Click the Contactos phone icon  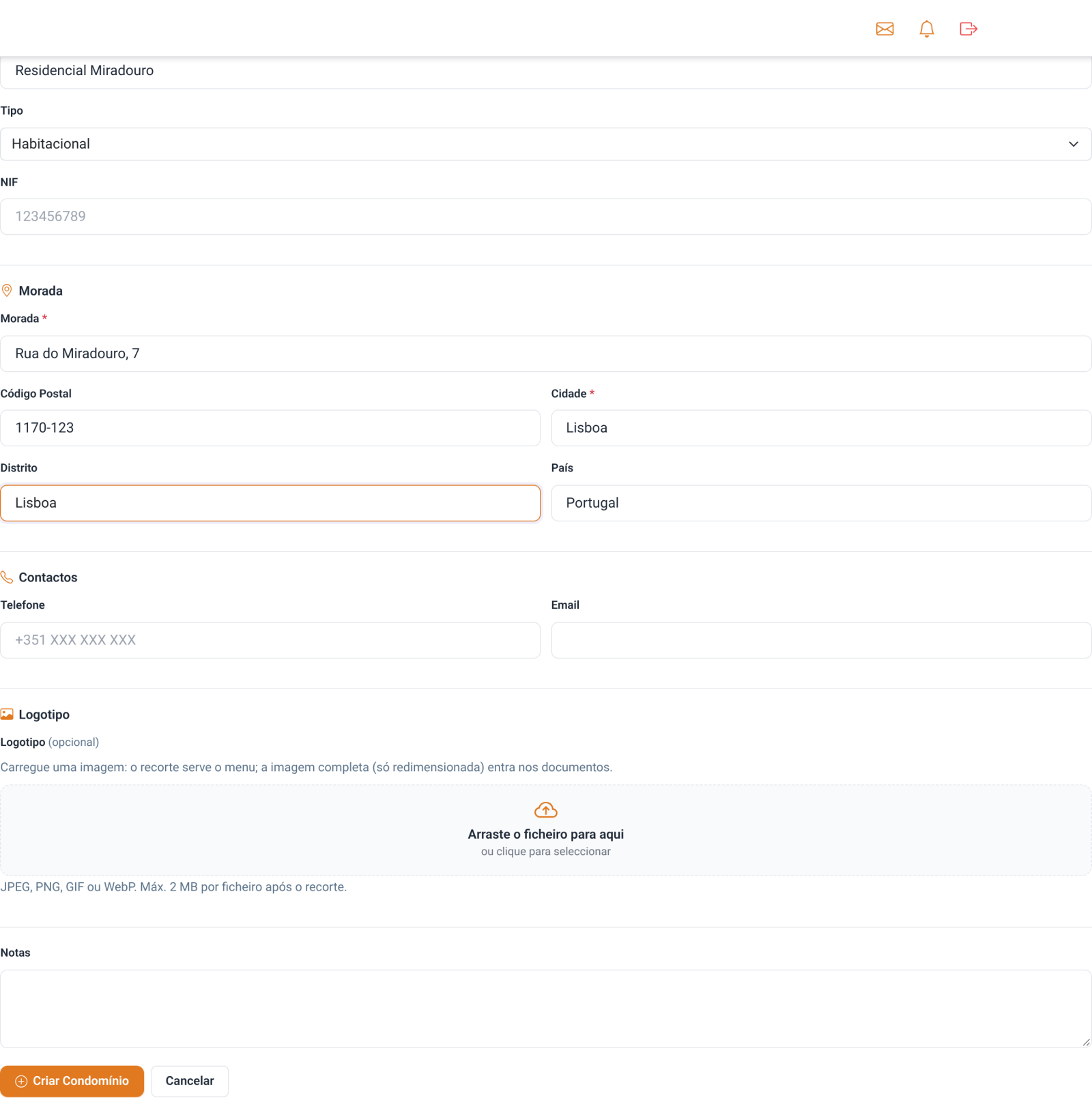pyautogui.click(x=7, y=577)
